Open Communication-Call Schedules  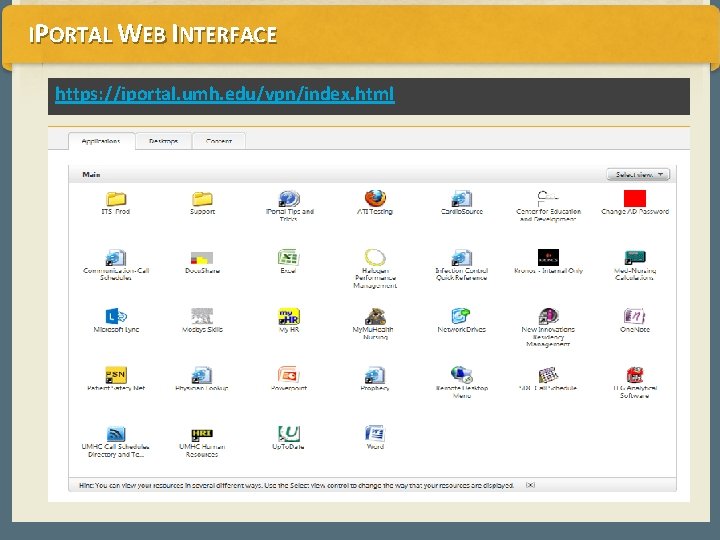point(116,258)
